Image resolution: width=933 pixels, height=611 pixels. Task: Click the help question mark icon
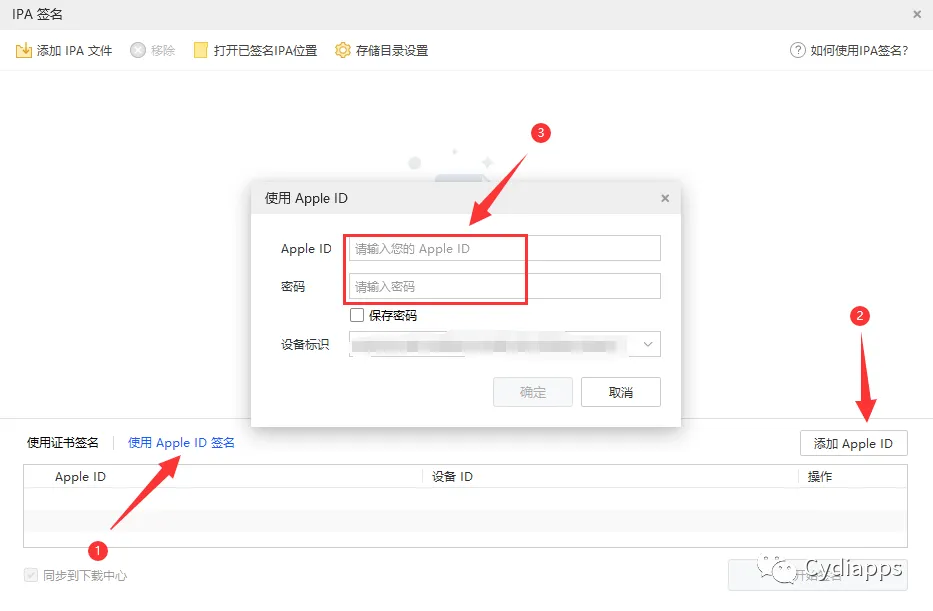[797, 51]
